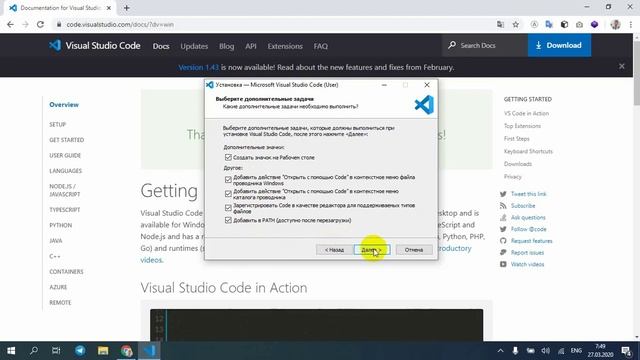Click the RSS icon next to Subscribe
This screenshot has width=640, height=360.
(503, 206)
